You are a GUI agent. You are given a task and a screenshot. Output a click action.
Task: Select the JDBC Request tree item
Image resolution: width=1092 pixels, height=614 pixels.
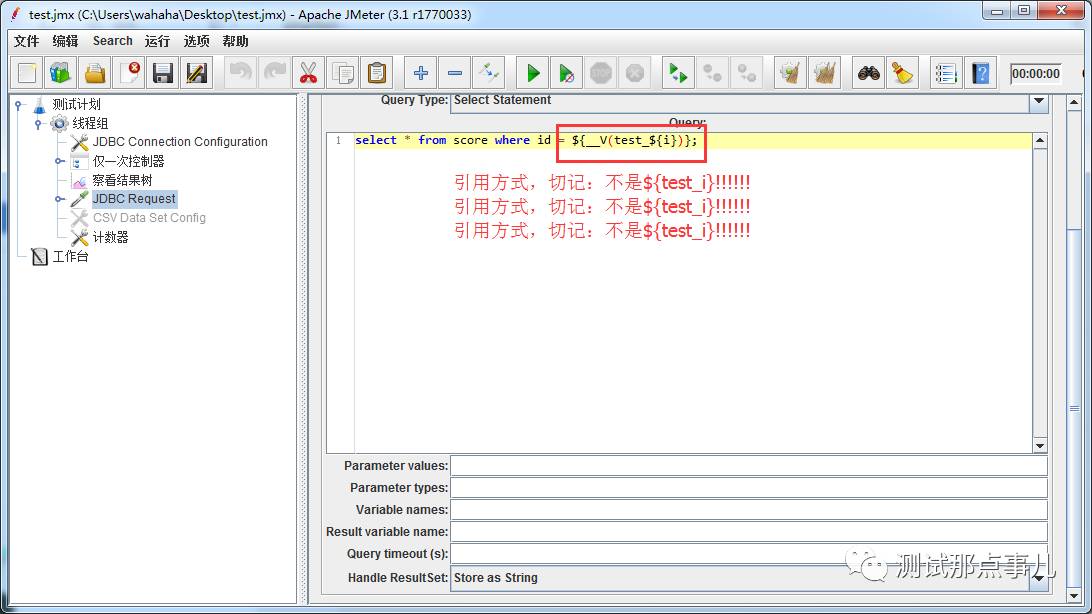(x=134, y=199)
